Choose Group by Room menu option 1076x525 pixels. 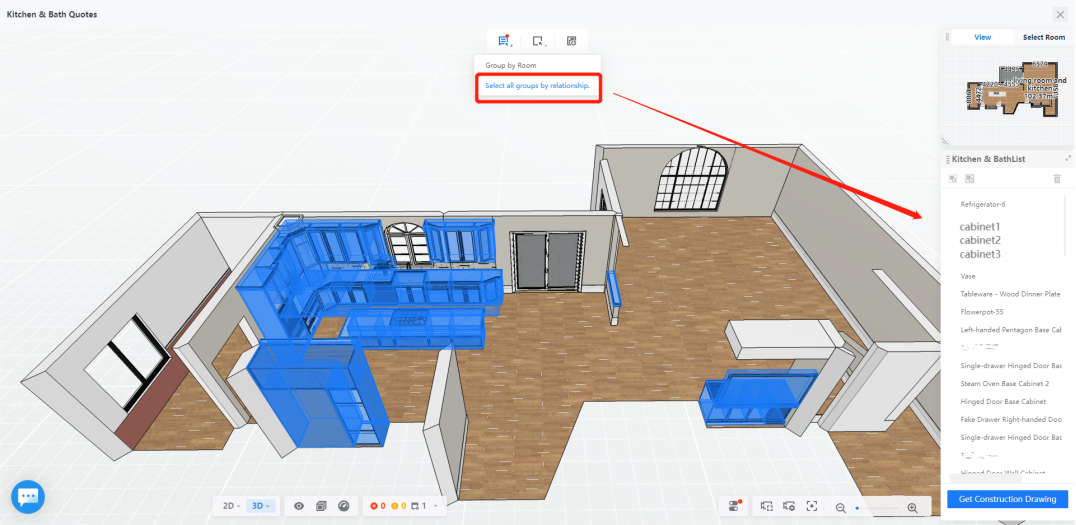[x=511, y=65]
